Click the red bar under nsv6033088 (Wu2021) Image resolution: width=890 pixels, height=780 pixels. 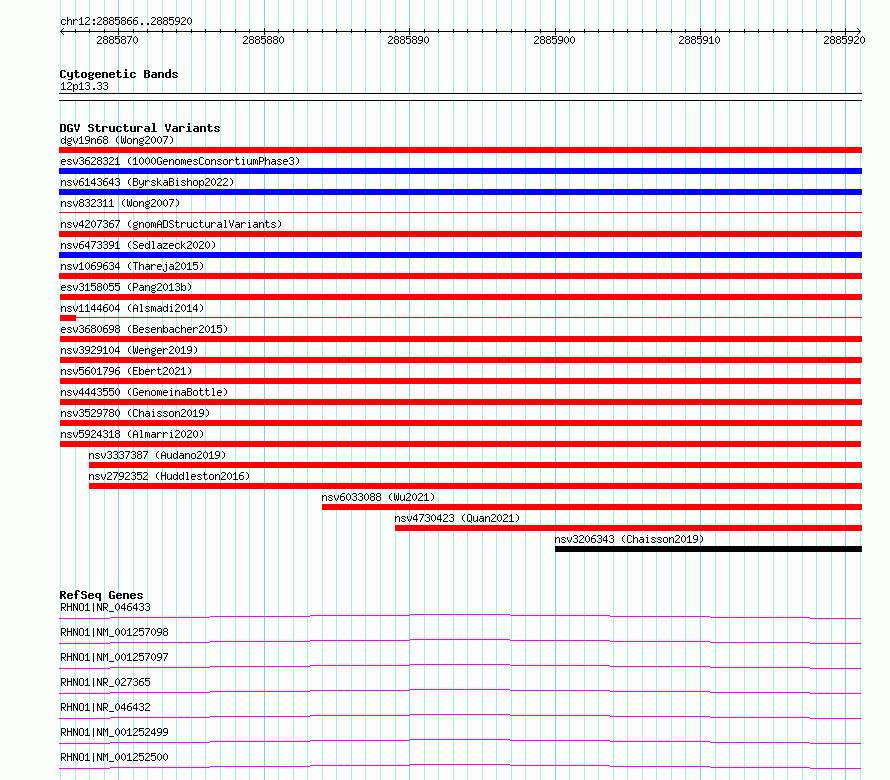tap(592, 507)
